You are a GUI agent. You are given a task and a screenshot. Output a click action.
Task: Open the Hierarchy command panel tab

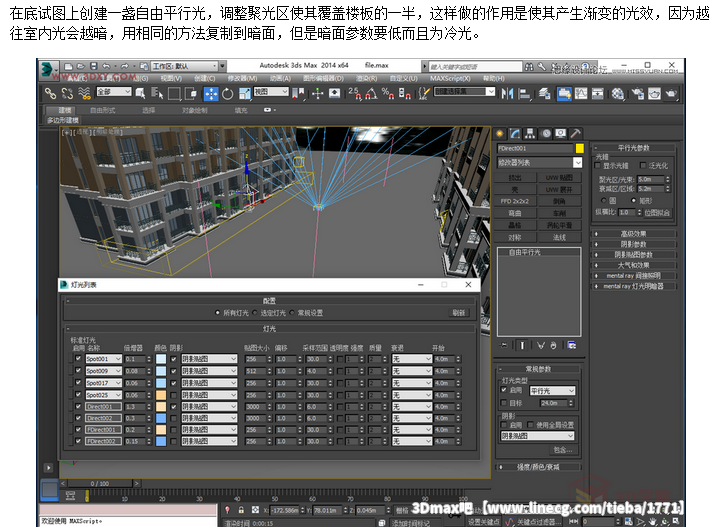(530, 134)
